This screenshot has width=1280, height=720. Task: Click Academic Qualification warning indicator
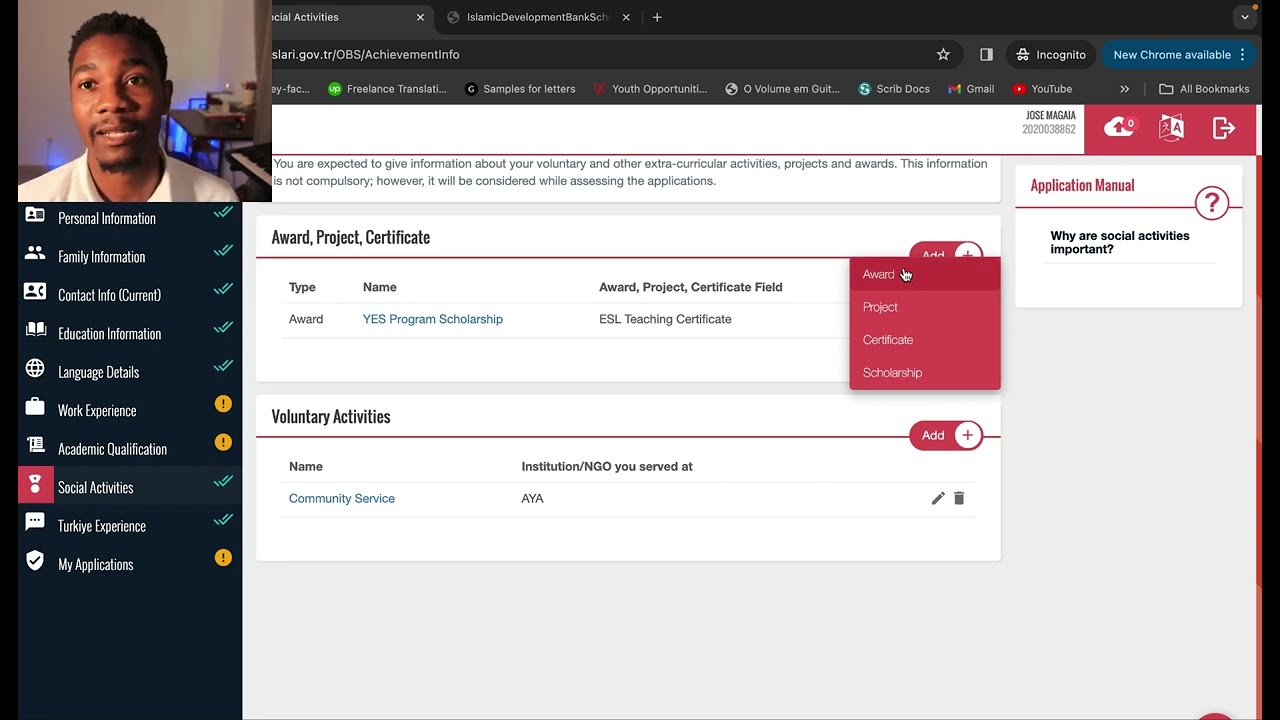point(223,442)
